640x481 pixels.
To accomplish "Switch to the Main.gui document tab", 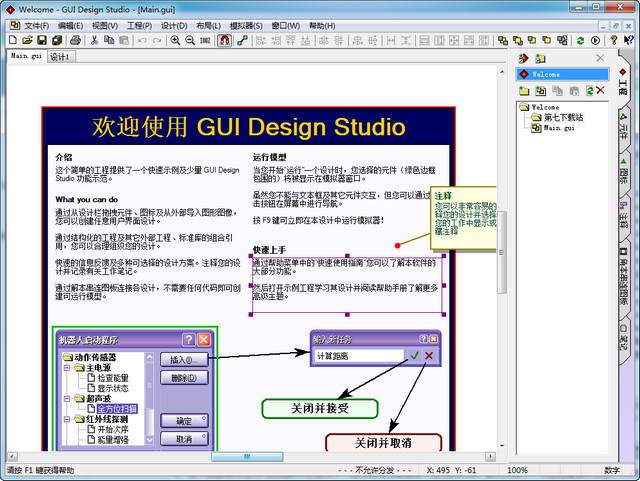I will 26,56.
